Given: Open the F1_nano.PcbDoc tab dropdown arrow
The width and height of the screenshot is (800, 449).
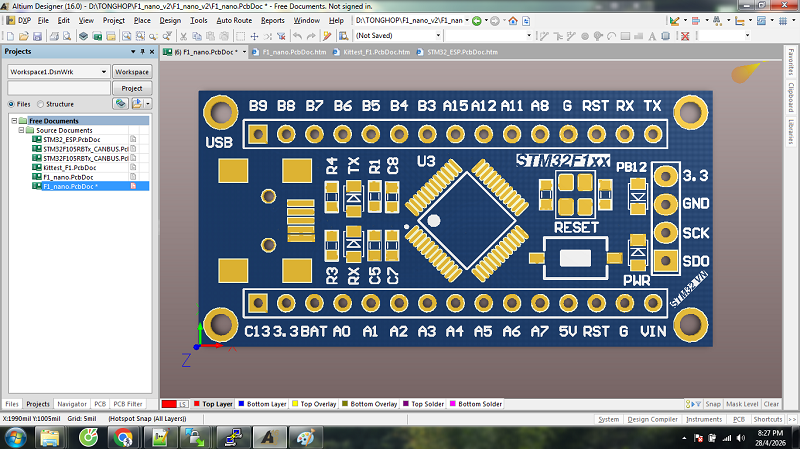Looking at the screenshot, I should click(244, 52).
